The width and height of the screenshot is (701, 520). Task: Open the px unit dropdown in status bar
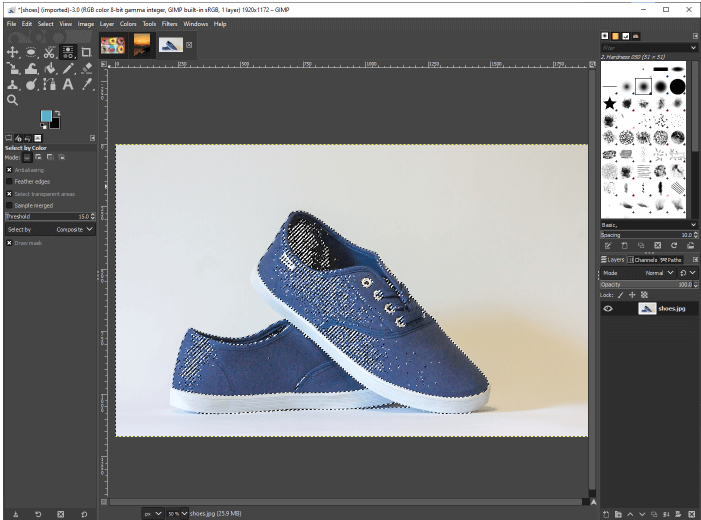(152, 514)
